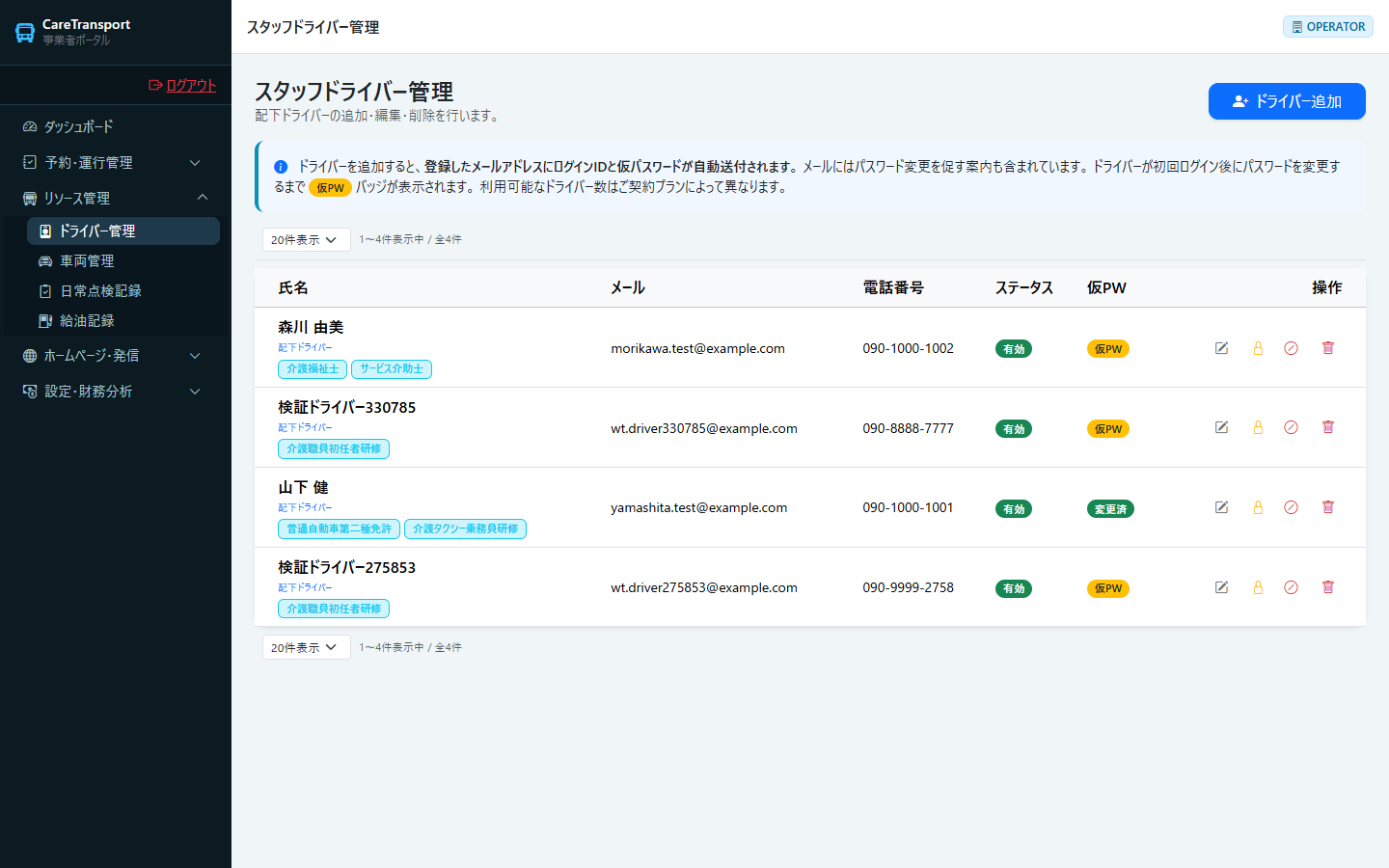Select ドライバー管理 in sidebar
1389x868 pixels.
[123, 231]
